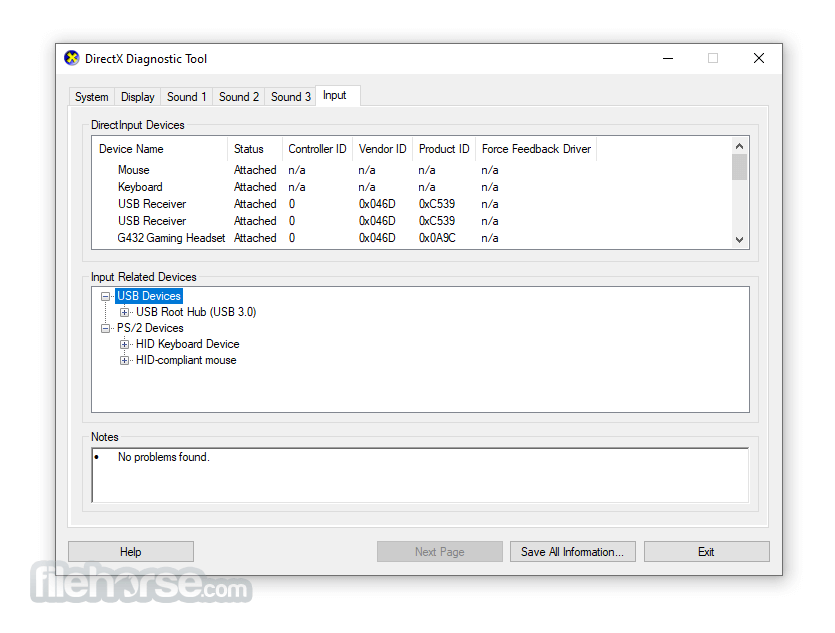The image size is (835, 633).
Task: Click the Force Feedback Driver column header
Action: point(536,149)
